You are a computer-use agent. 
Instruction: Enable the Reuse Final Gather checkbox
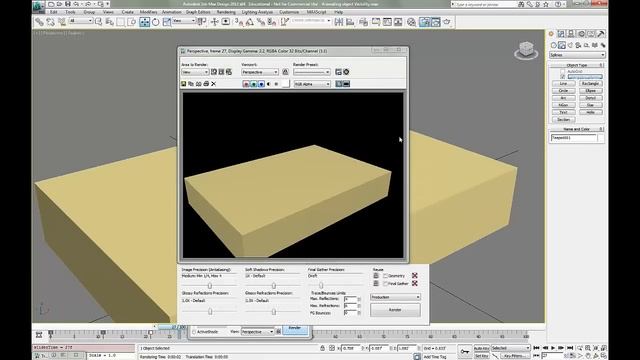(x=385, y=283)
